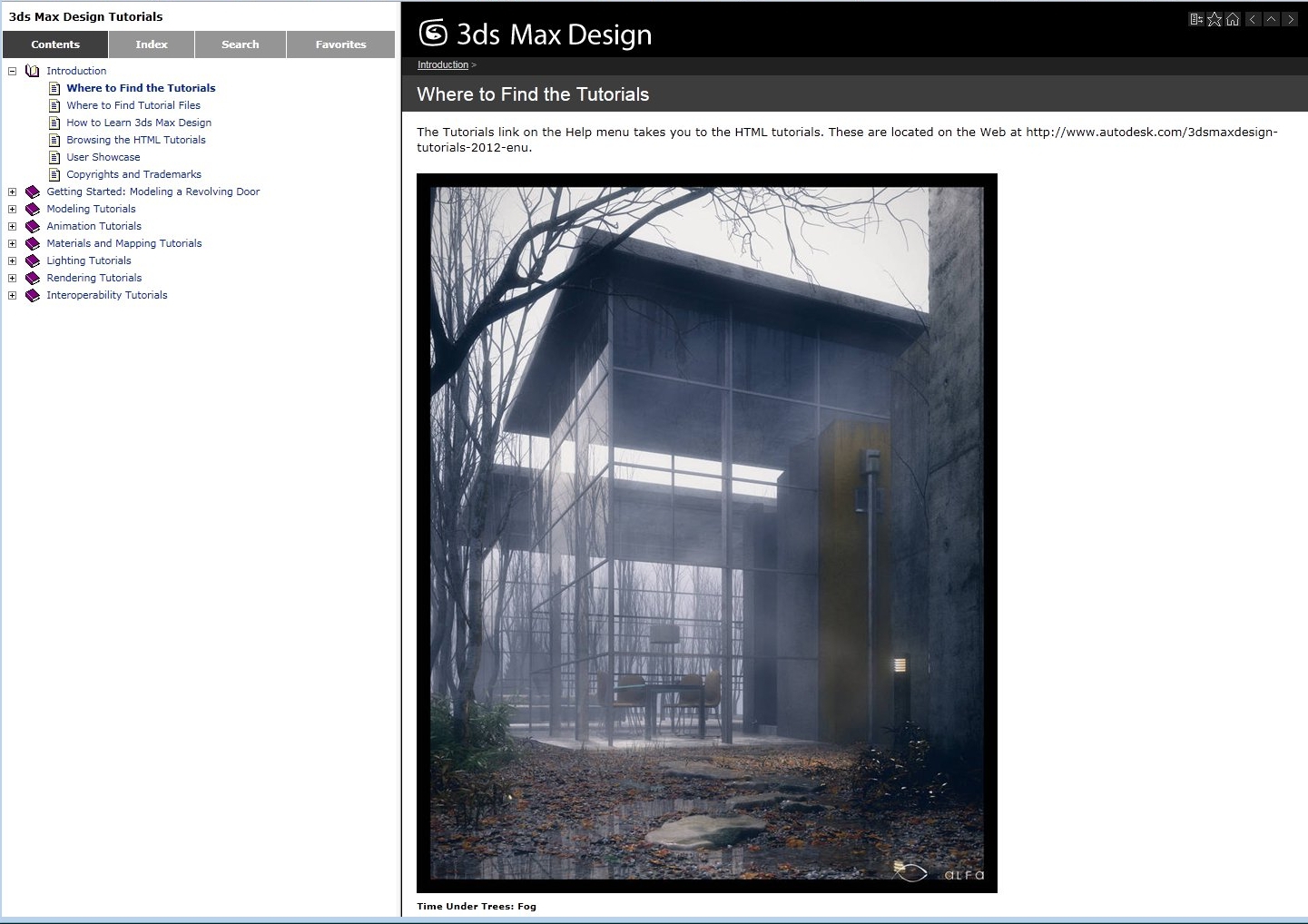Click purple book icon for Materials and Mapping
Image resolution: width=1308 pixels, height=924 pixels.
pos(33,243)
